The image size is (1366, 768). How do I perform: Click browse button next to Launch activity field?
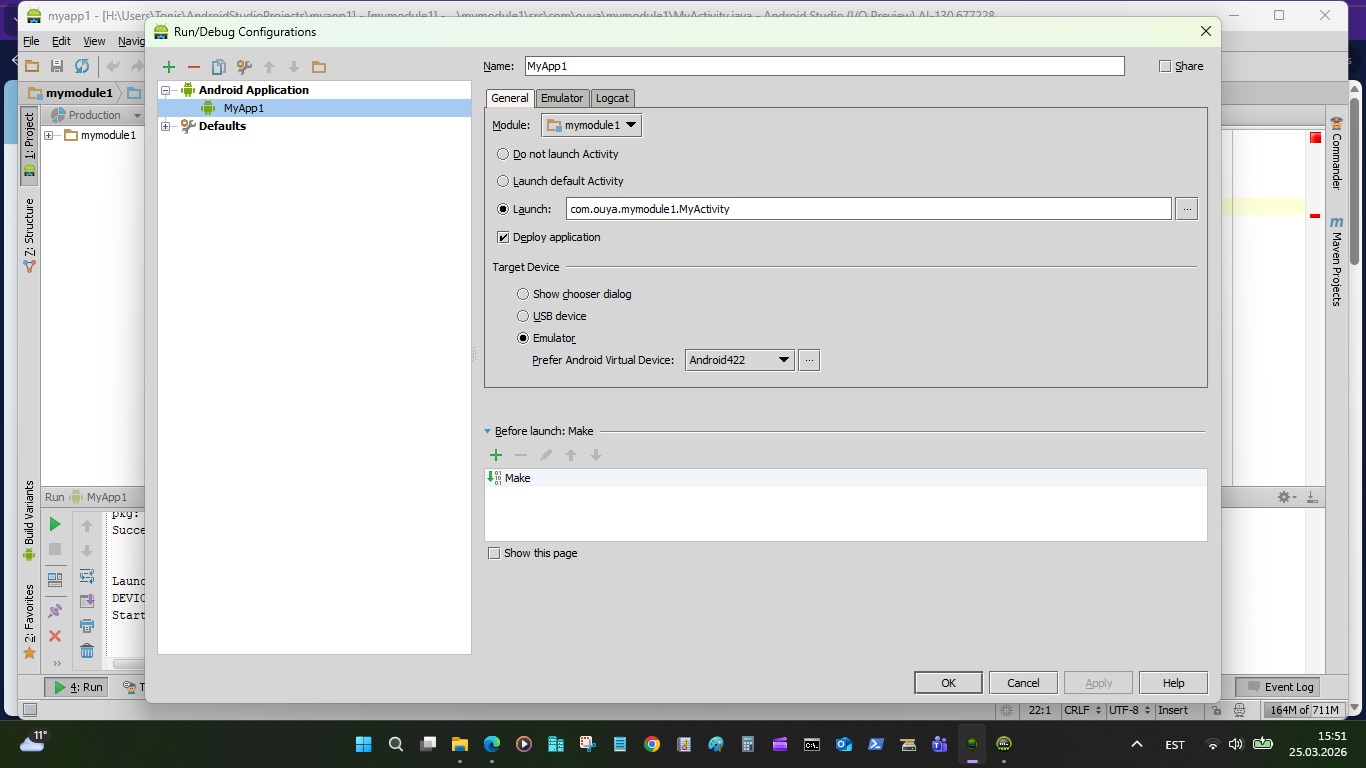pyautogui.click(x=1186, y=209)
